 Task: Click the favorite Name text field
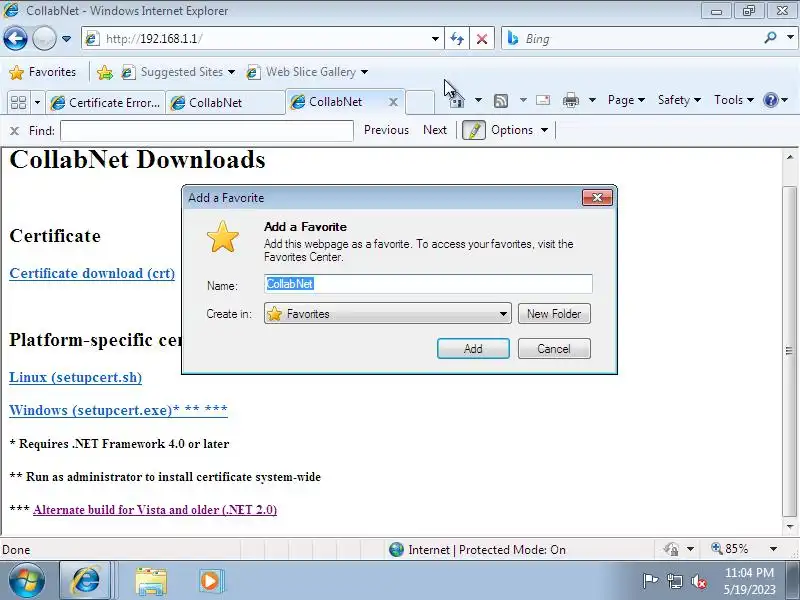pyautogui.click(x=428, y=284)
